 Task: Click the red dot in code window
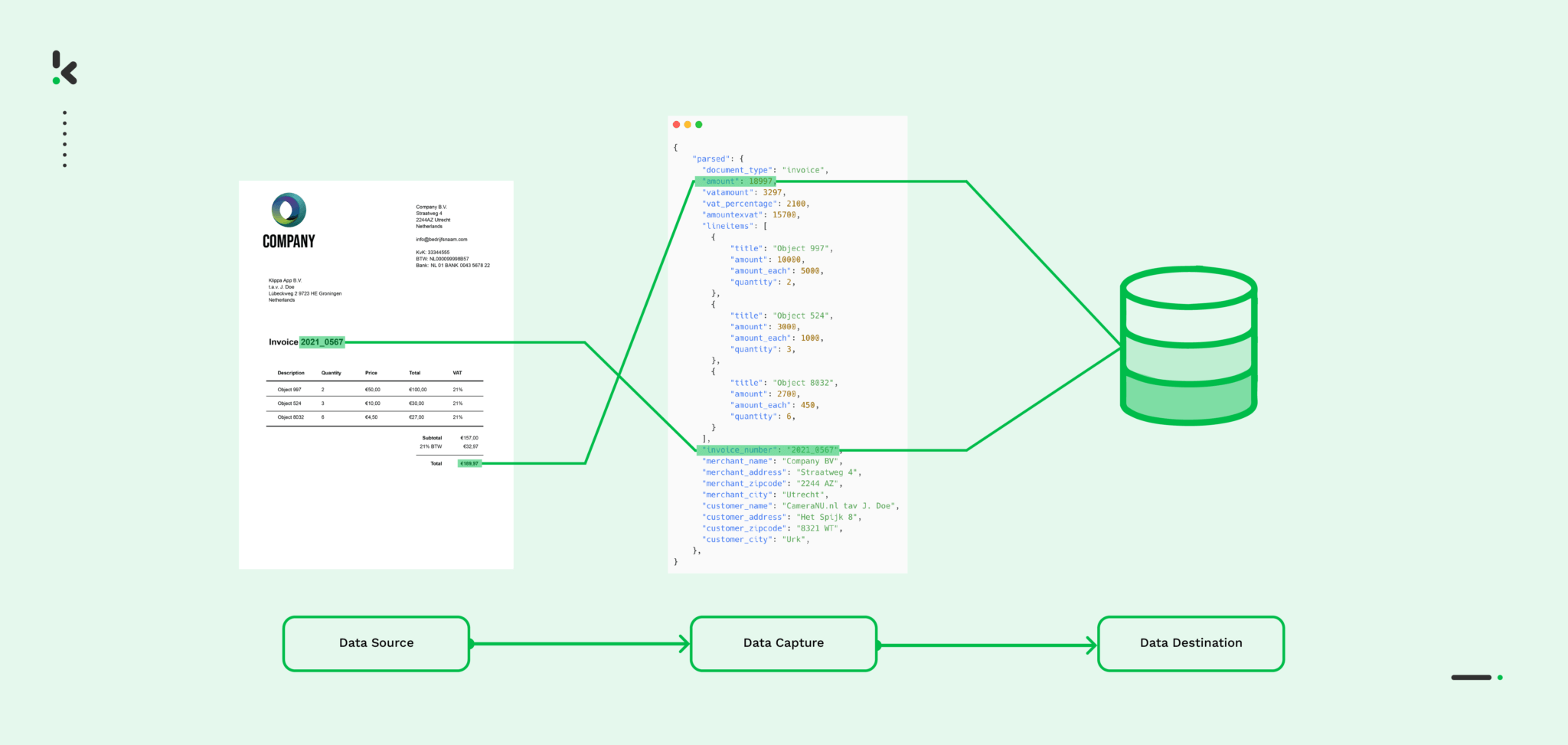676,125
